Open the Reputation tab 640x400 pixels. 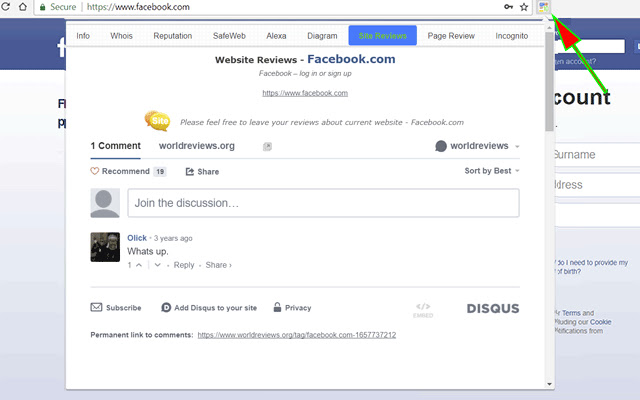(x=173, y=36)
